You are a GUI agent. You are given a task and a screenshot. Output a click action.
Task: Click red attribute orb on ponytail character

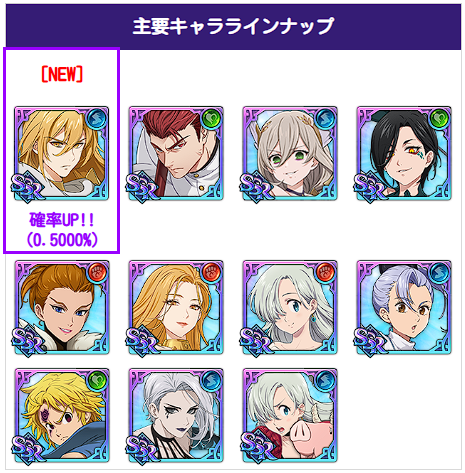pyautogui.click(x=97, y=272)
